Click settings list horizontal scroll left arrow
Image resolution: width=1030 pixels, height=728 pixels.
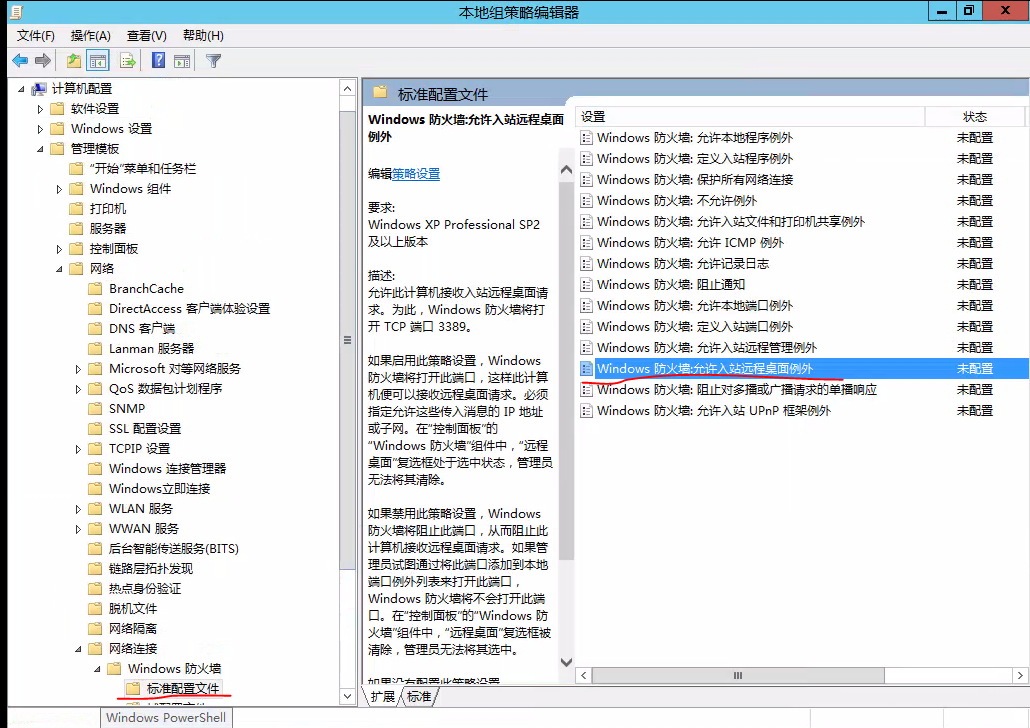tap(583, 675)
